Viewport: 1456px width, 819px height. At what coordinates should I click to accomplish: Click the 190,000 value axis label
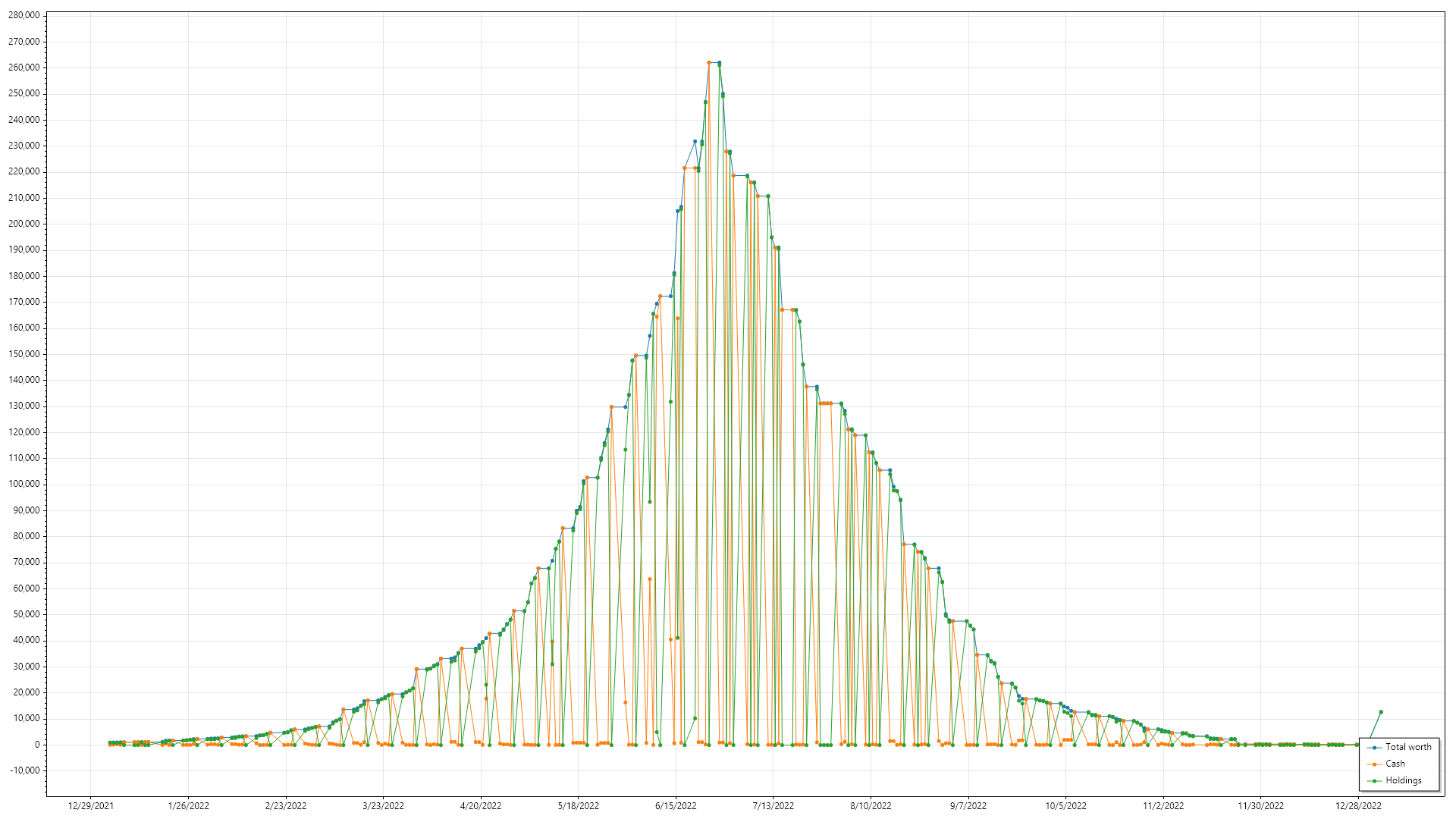coord(24,249)
